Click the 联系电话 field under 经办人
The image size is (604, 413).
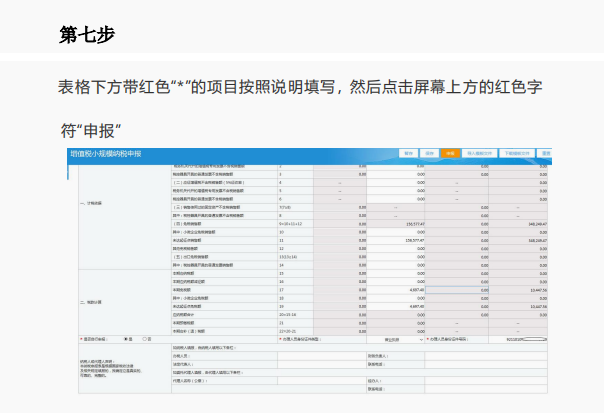(x=486, y=389)
